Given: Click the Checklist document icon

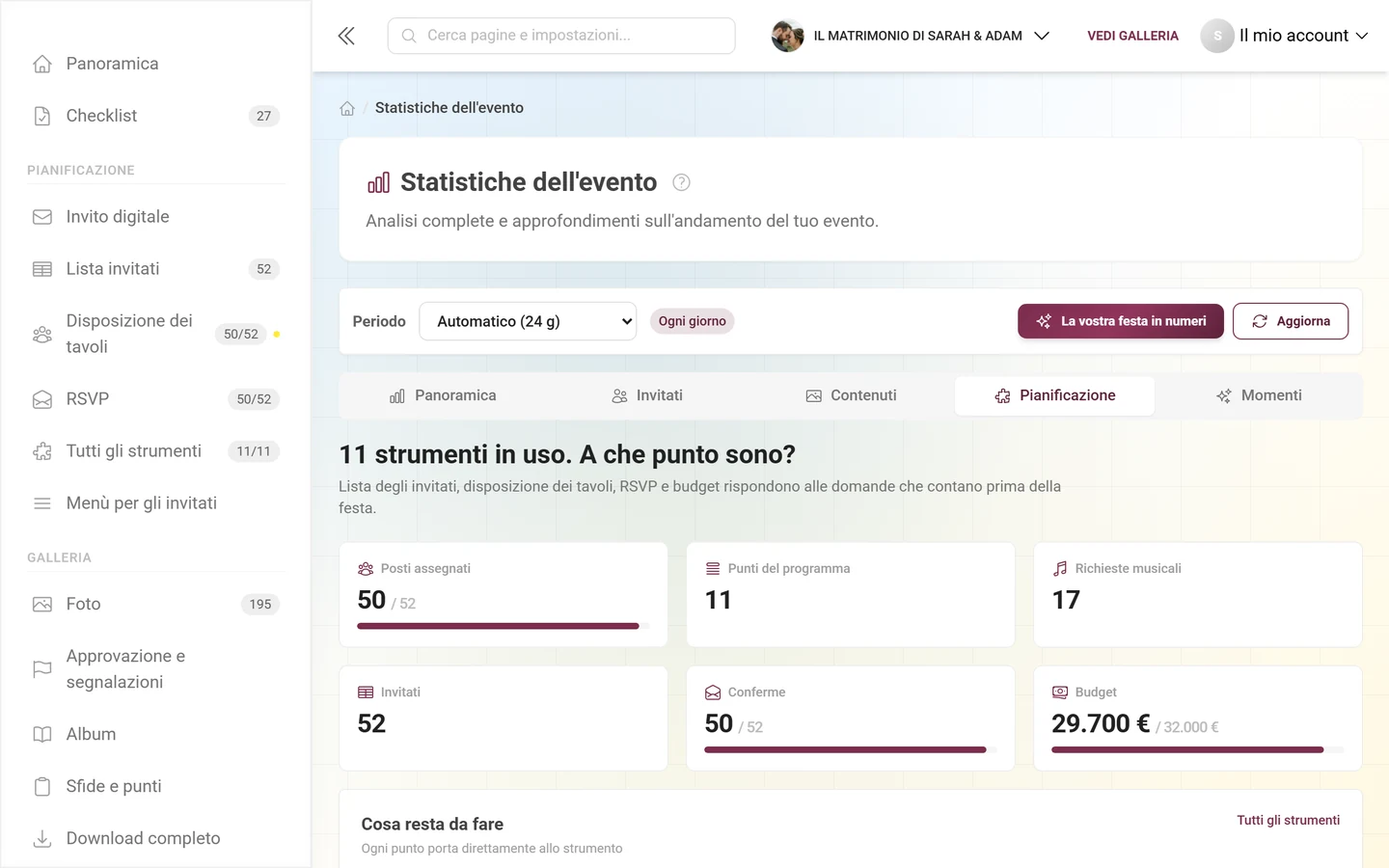Looking at the screenshot, I should [42, 116].
